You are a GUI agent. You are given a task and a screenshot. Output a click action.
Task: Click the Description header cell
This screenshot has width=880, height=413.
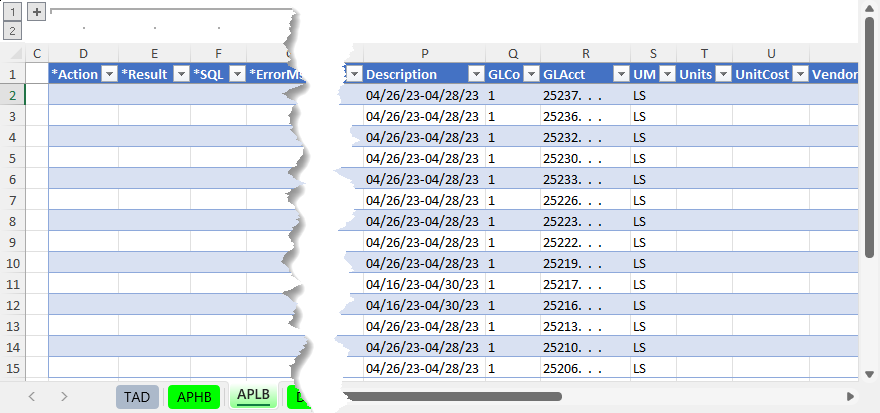425,74
